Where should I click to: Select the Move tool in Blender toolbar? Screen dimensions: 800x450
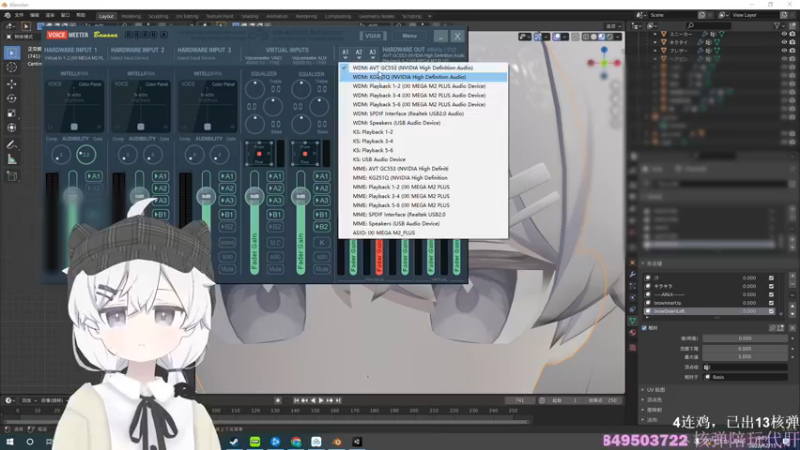tap(12, 84)
